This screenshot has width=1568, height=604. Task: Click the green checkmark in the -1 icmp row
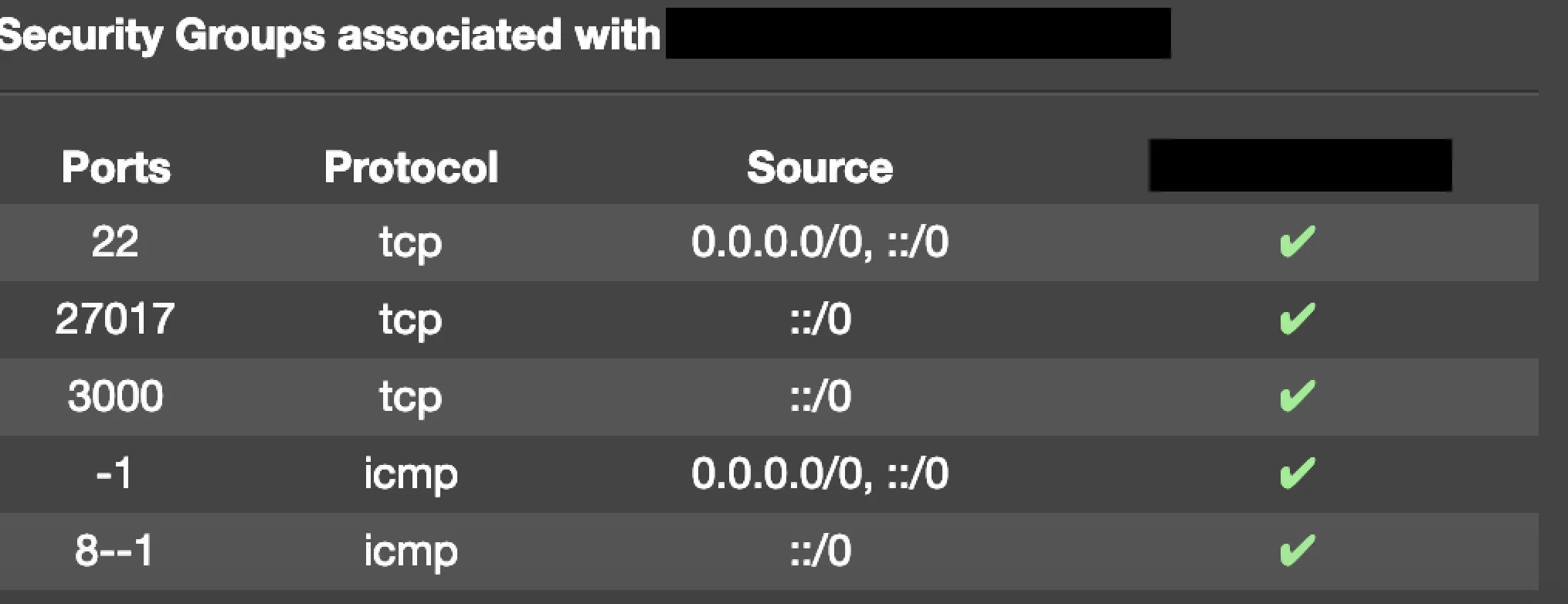pyautogui.click(x=1297, y=473)
